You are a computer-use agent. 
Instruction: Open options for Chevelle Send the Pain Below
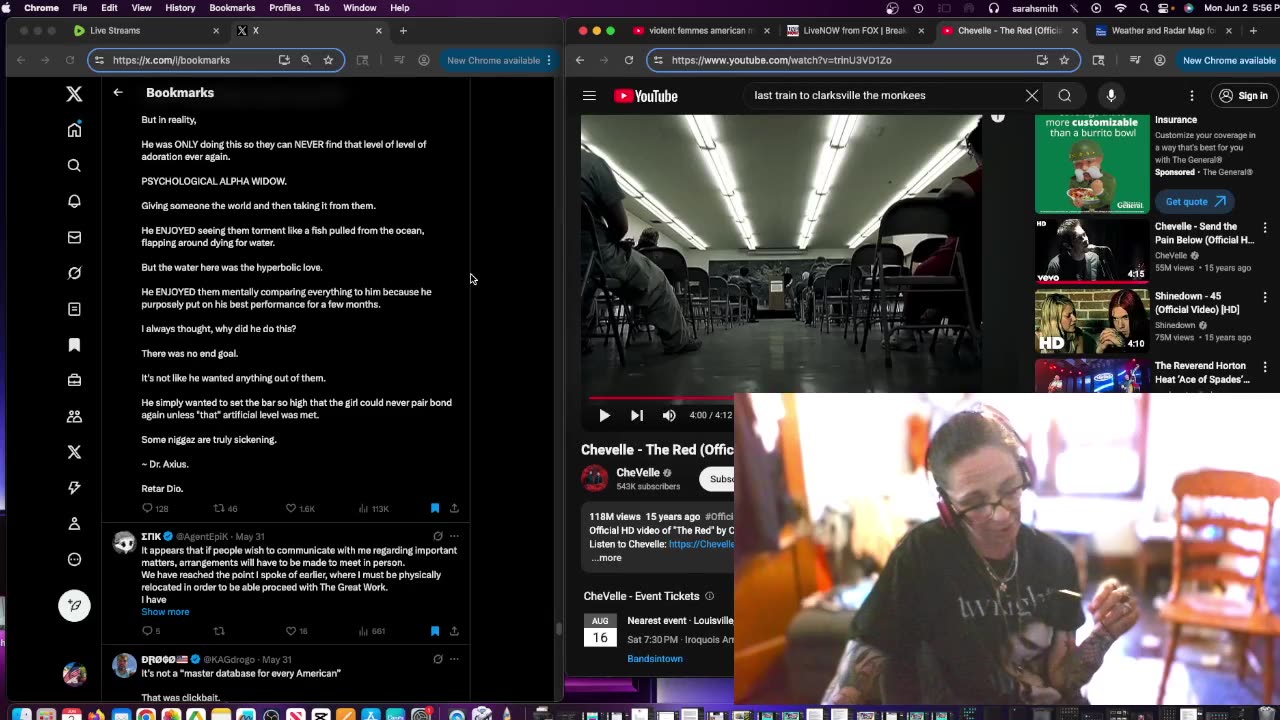[1265, 228]
